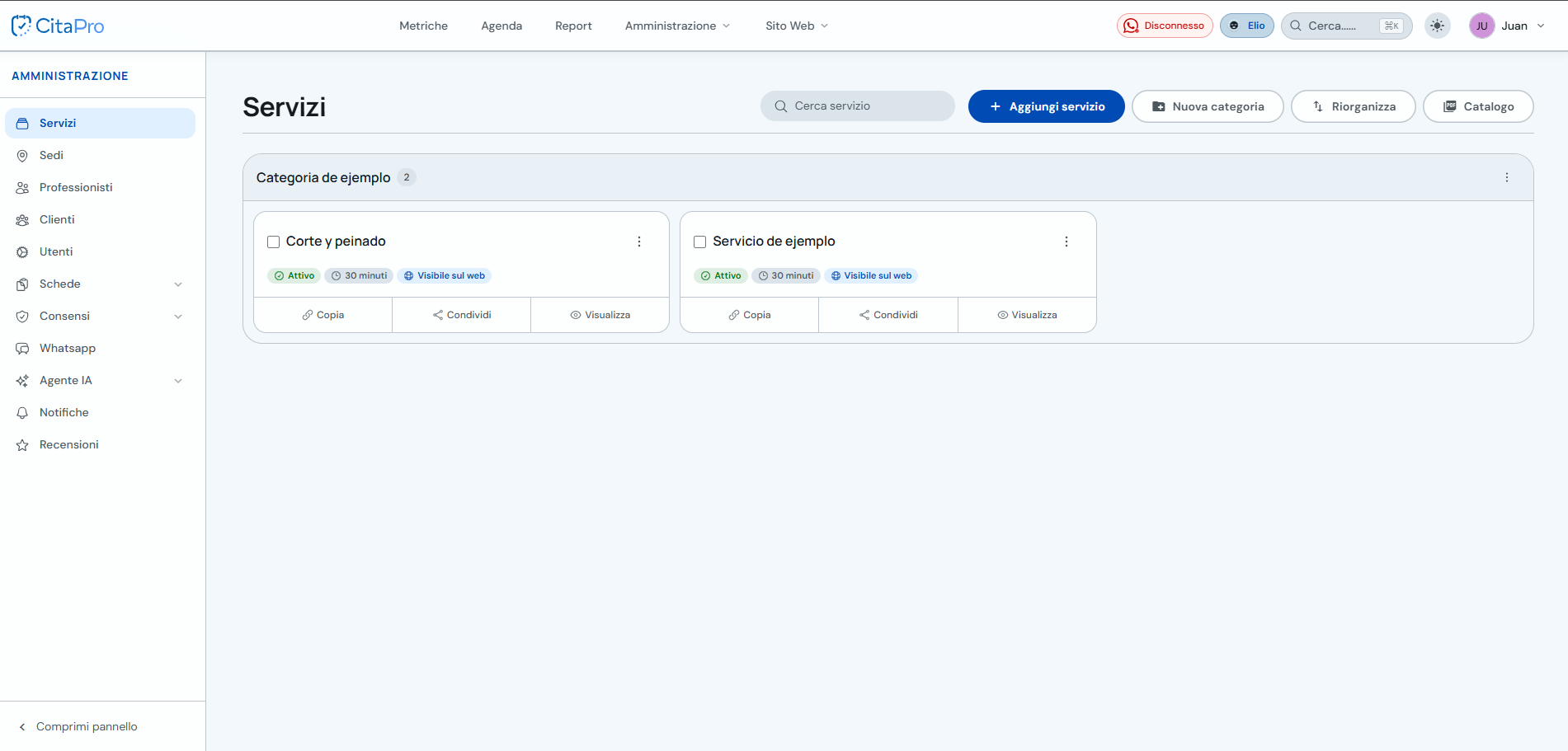
Task: Expand the Consensi submenu chevron
Action: (178, 317)
